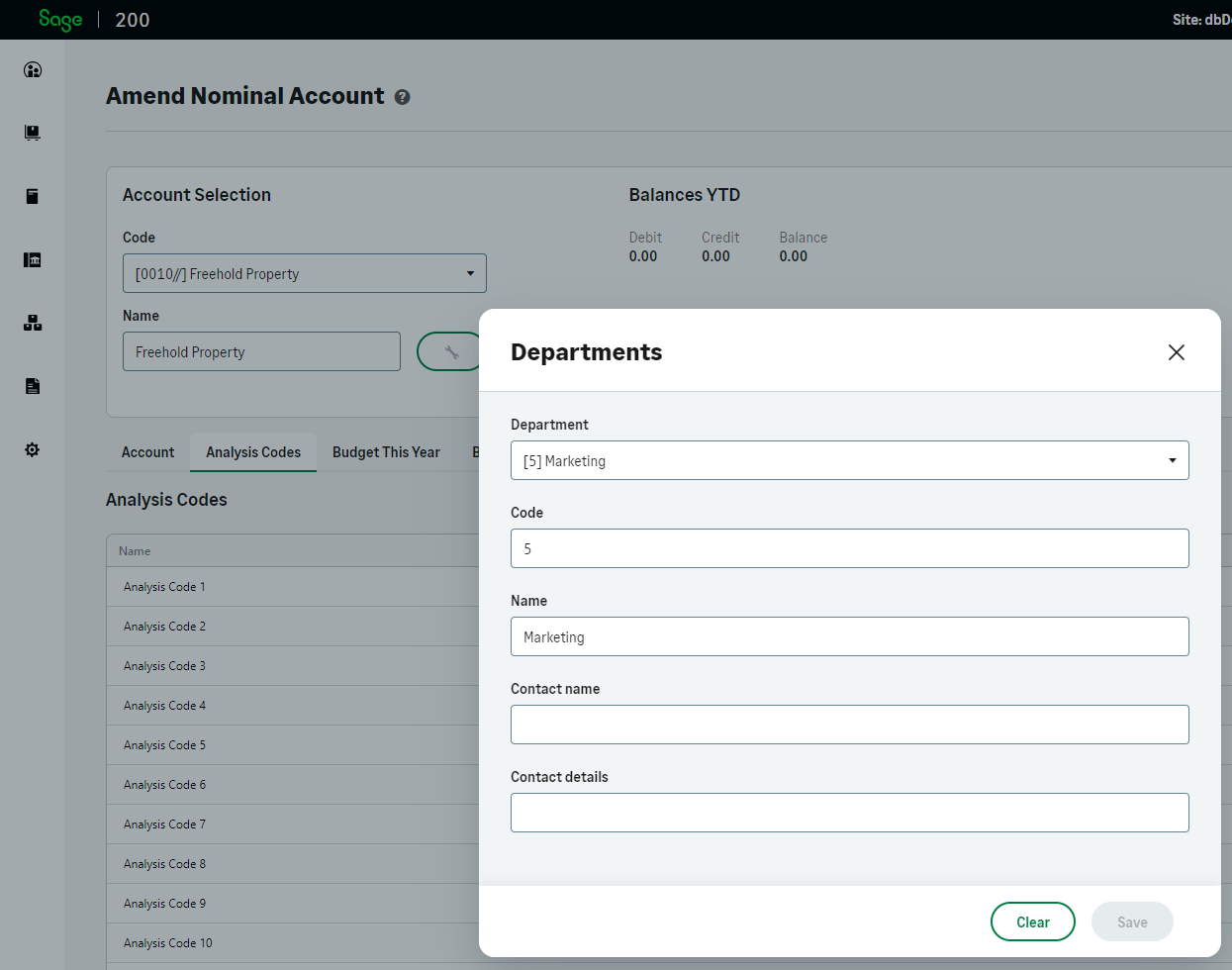The width and height of the screenshot is (1232, 970).
Task: Click the 200 product label in header
Action: tap(133, 20)
